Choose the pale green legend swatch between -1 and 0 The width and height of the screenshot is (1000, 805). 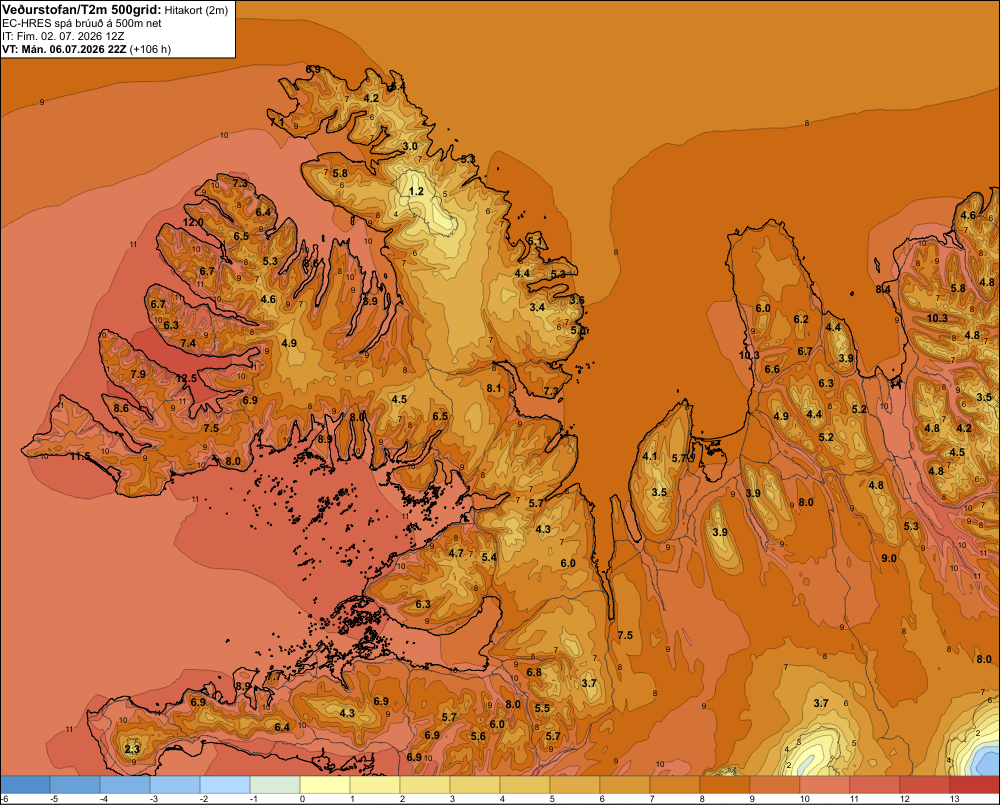[275, 784]
